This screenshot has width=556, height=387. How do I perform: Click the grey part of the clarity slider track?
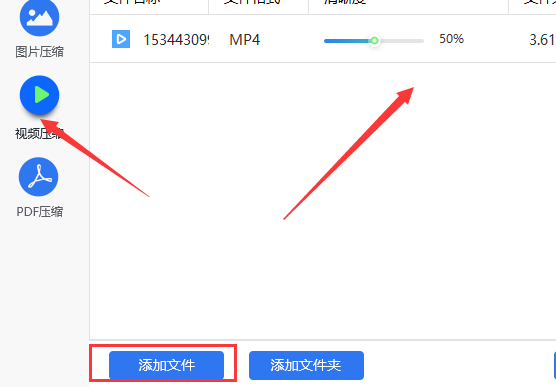point(401,41)
